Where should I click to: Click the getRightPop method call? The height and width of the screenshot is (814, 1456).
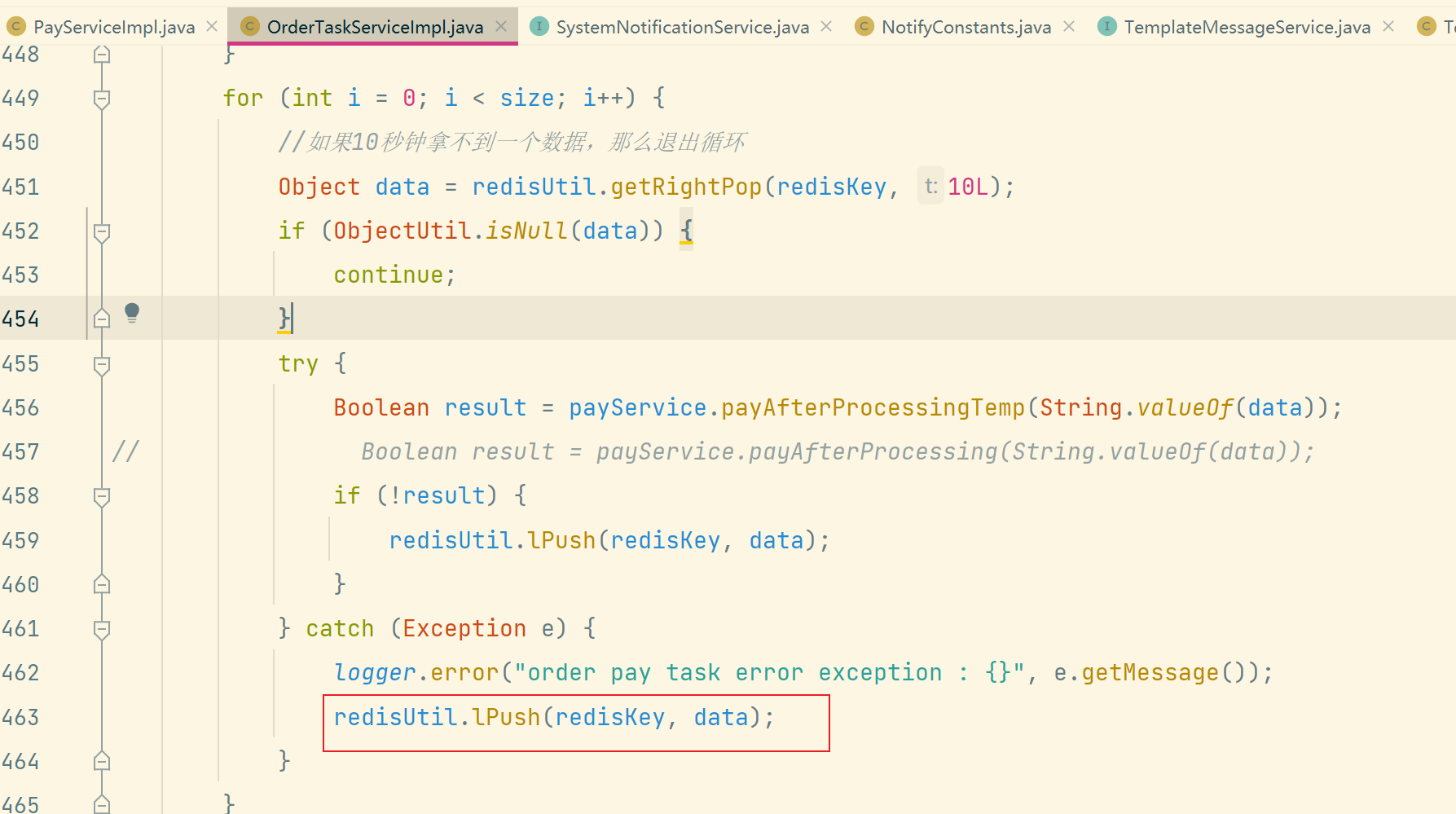(686, 187)
